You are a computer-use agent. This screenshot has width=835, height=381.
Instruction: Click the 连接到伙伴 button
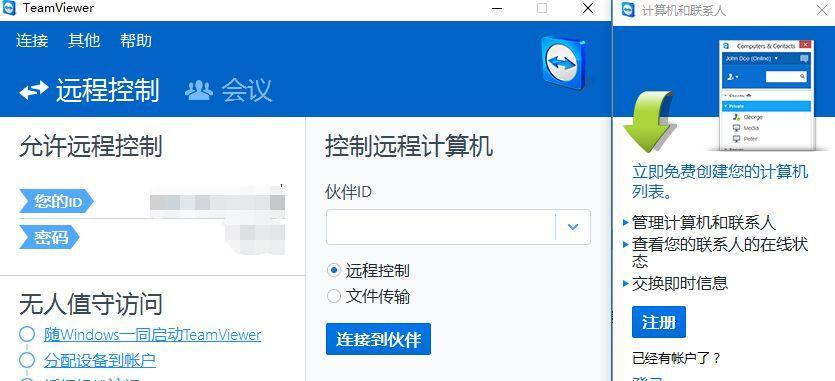[378, 339]
